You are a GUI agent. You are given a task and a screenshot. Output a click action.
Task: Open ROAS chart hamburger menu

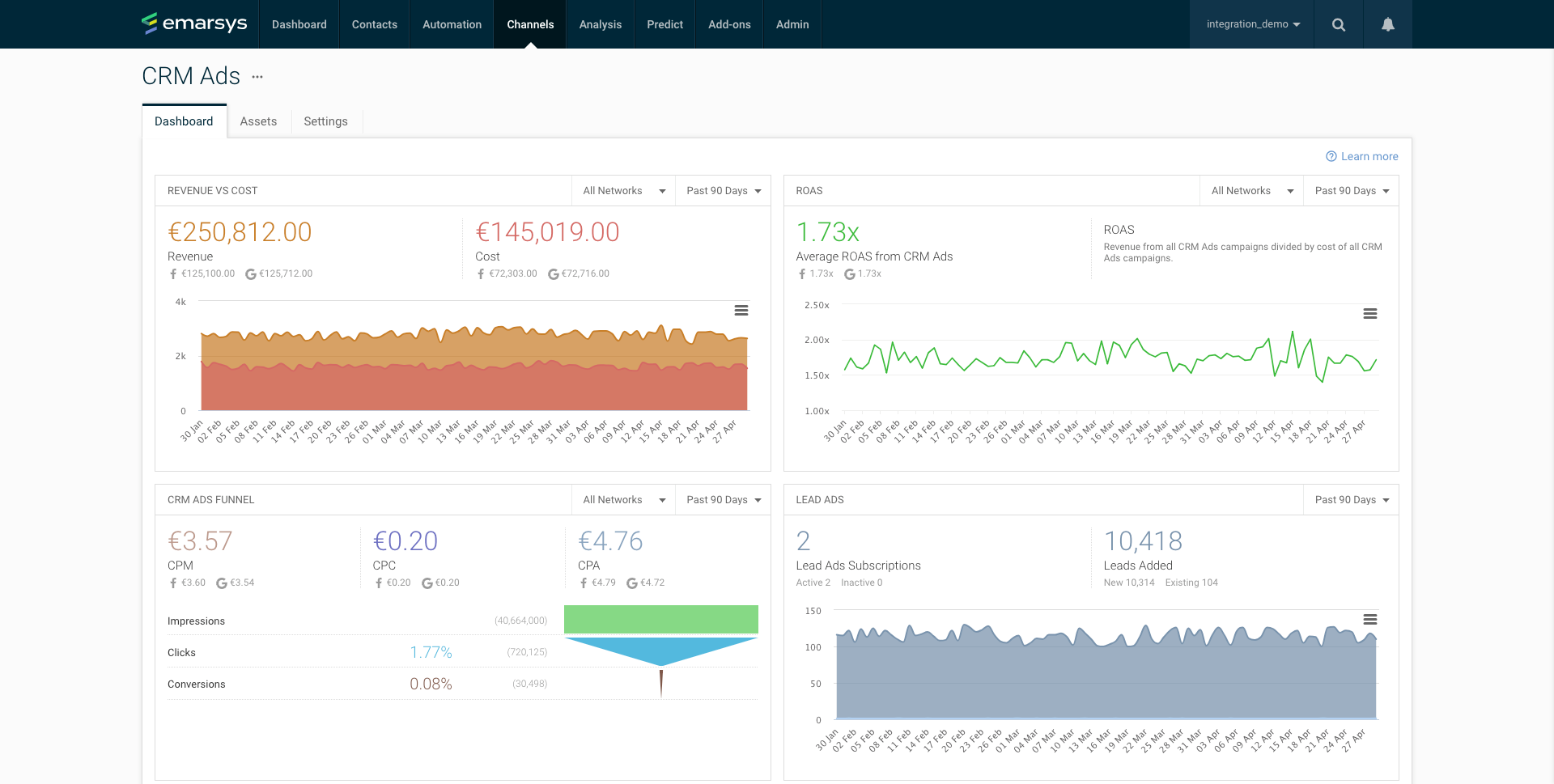pyautogui.click(x=1369, y=314)
